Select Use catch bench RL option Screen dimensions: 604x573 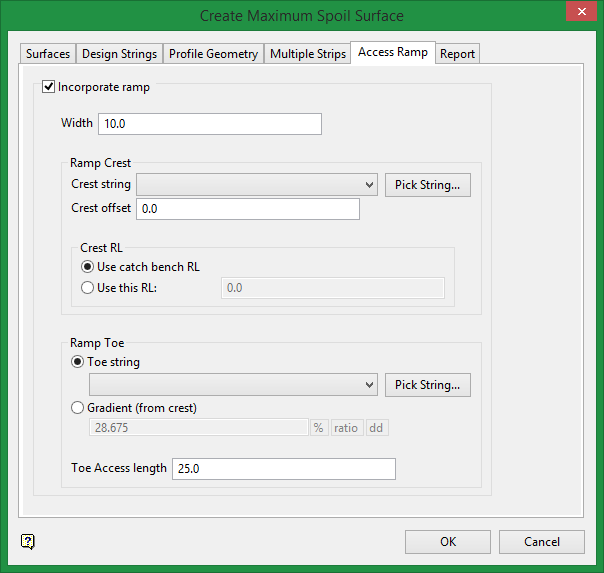[x=88, y=267]
